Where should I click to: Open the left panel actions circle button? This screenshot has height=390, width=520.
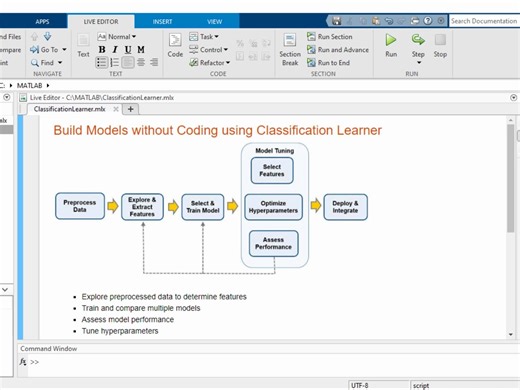[6, 97]
